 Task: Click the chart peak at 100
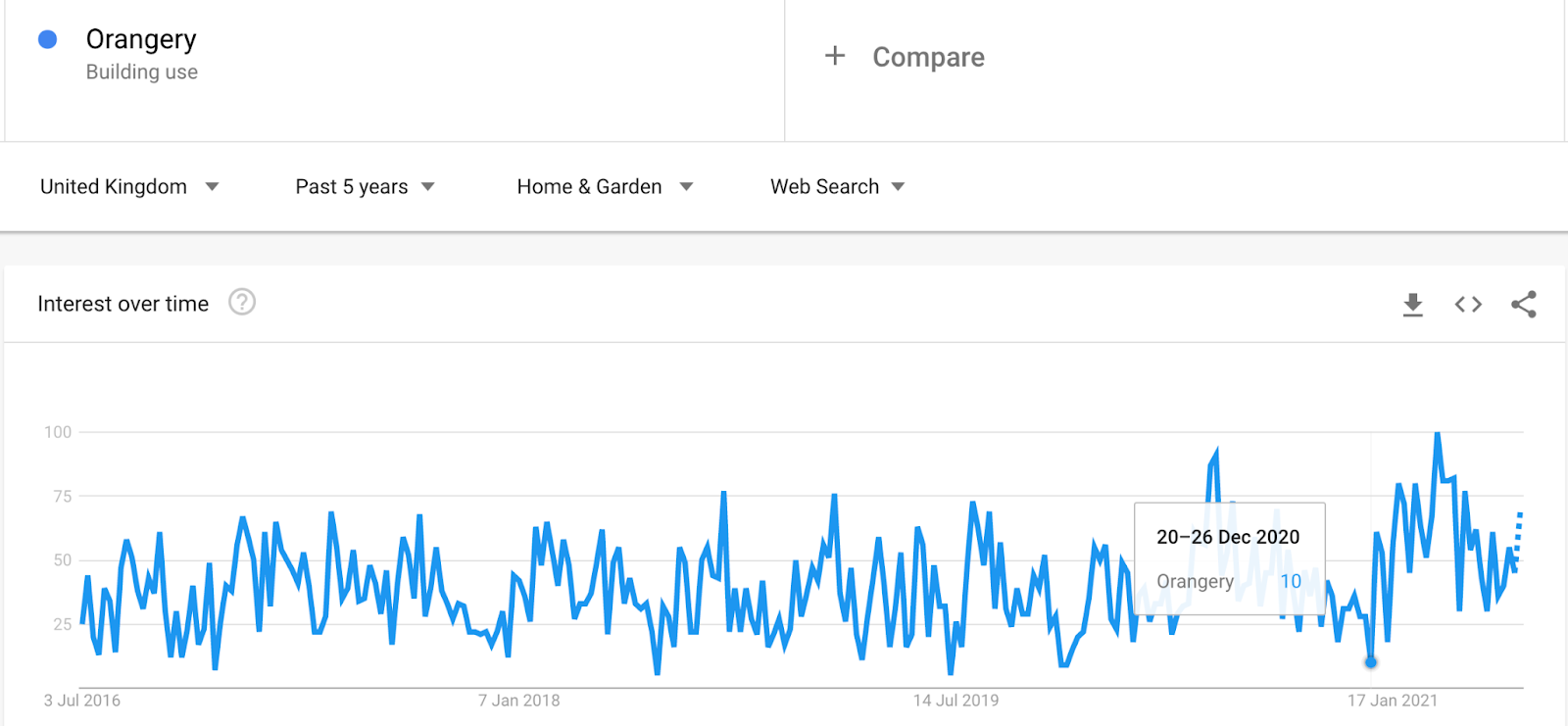click(x=1438, y=433)
